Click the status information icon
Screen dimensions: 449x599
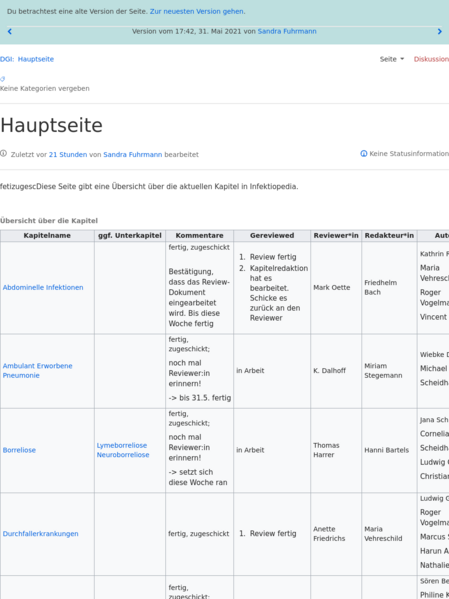(x=364, y=154)
